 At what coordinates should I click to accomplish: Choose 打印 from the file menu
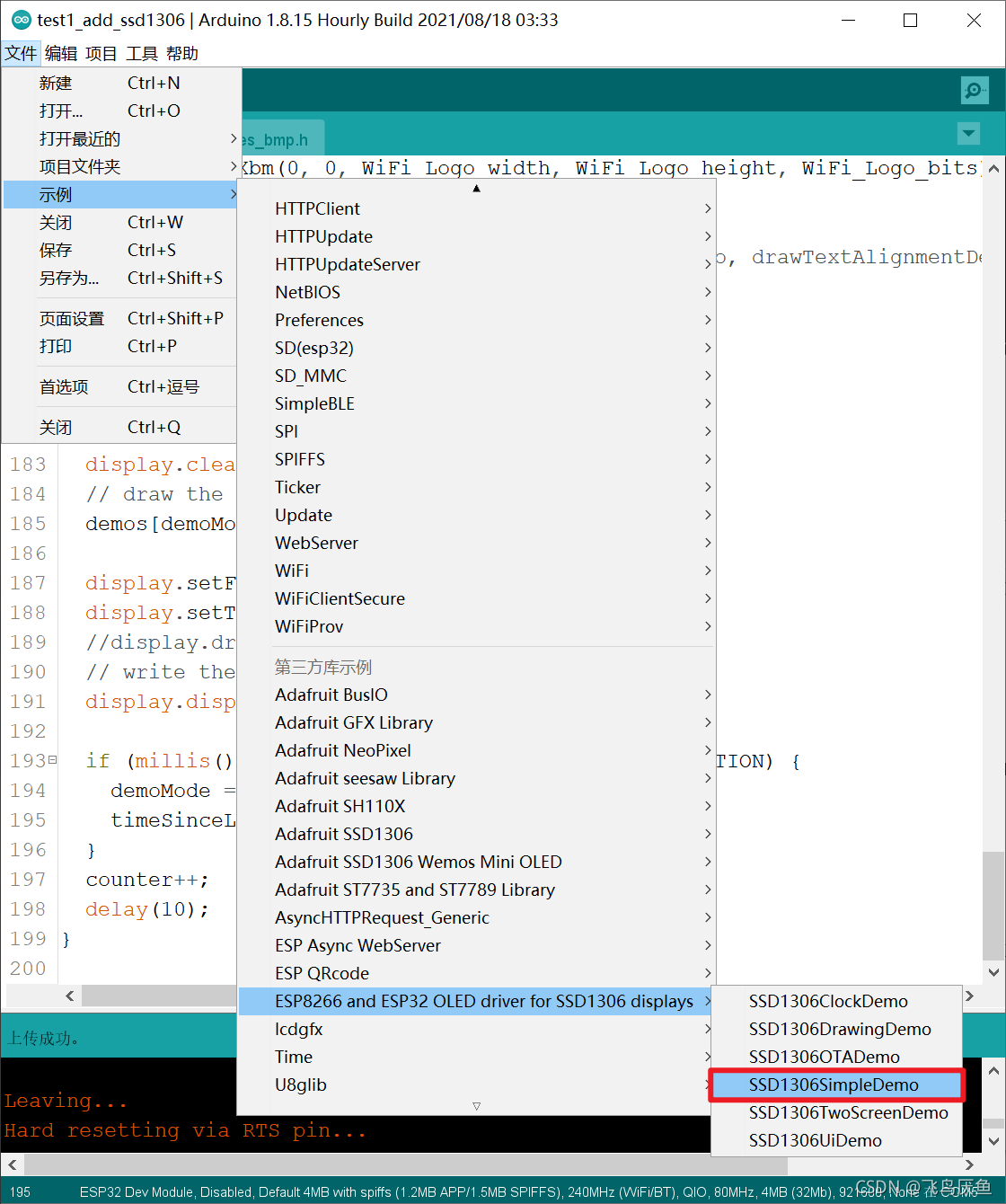[x=121, y=346]
